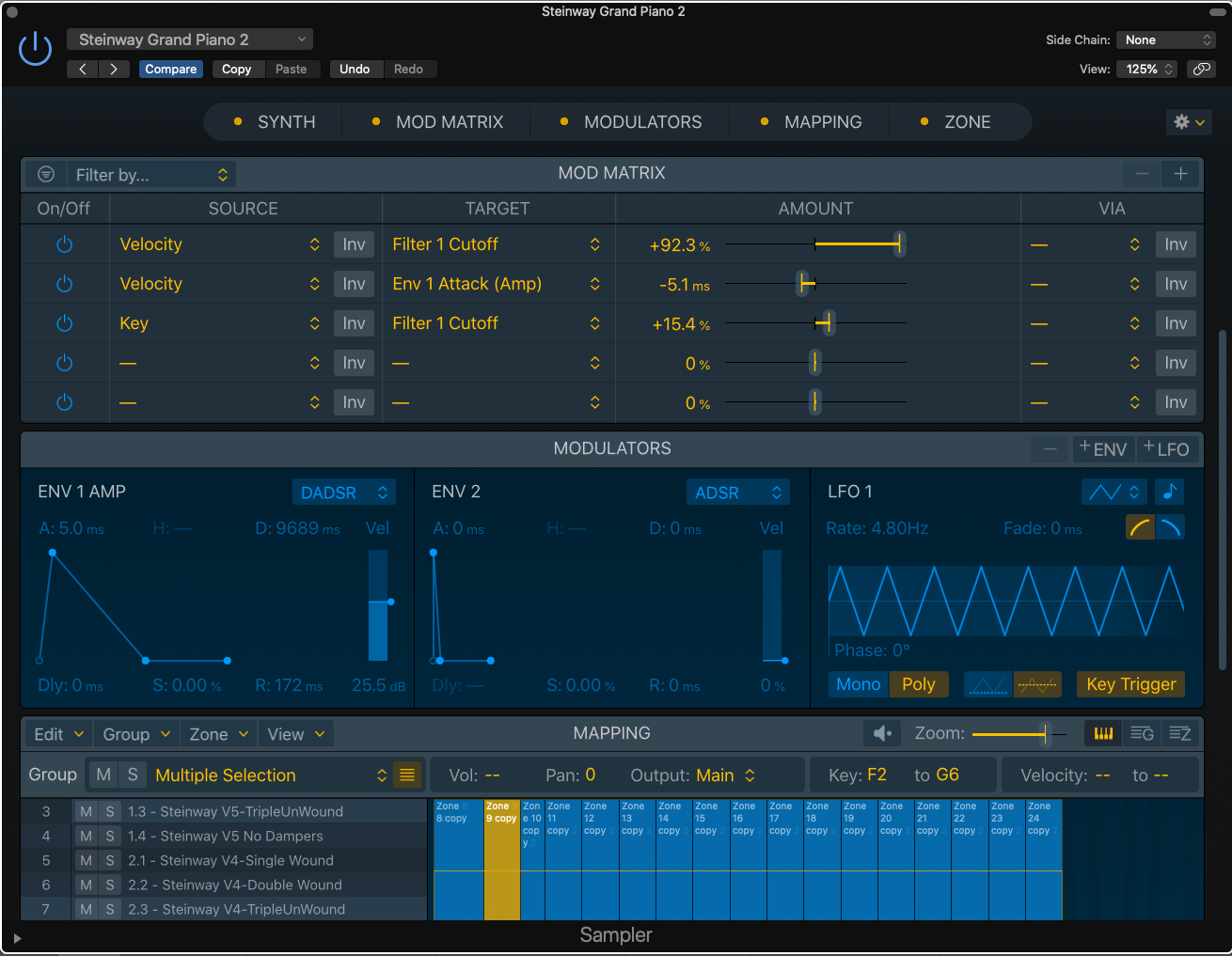Toggle first Velocity routing on/off
The width and height of the screenshot is (1232, 956).
click(65, 244)
